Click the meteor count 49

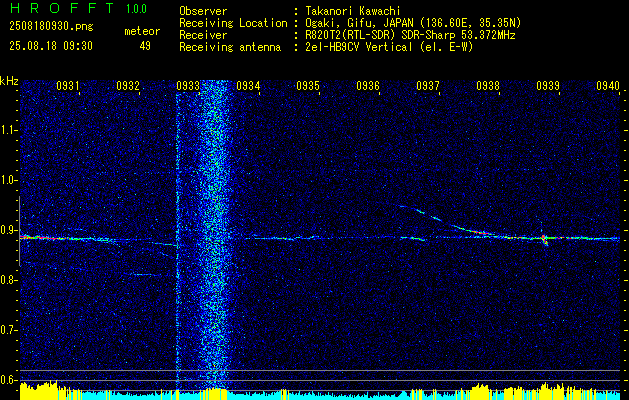(145, 46)
